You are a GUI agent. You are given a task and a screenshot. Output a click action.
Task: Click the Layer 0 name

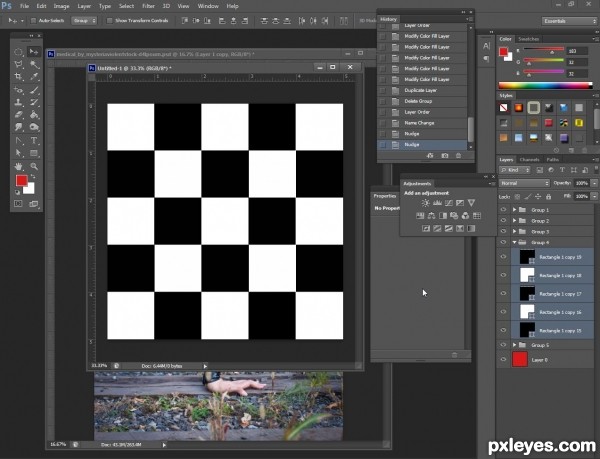pos(540,360)
